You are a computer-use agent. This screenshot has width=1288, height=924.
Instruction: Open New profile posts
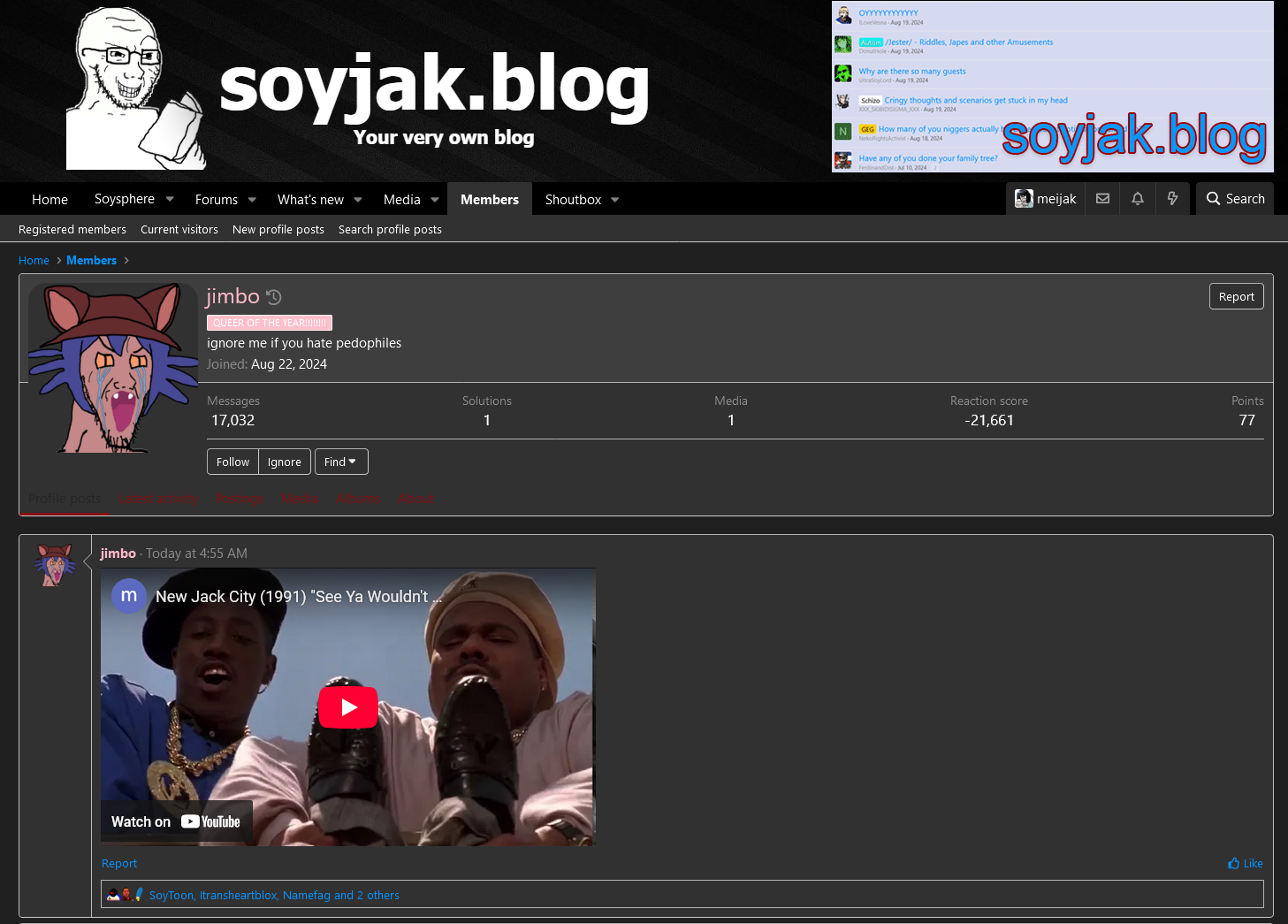pos(278,229)
